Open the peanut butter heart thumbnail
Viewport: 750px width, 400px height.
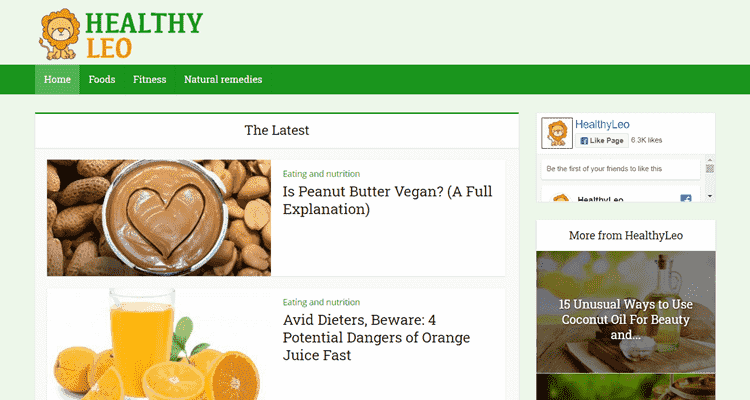[x=159, y=218]
